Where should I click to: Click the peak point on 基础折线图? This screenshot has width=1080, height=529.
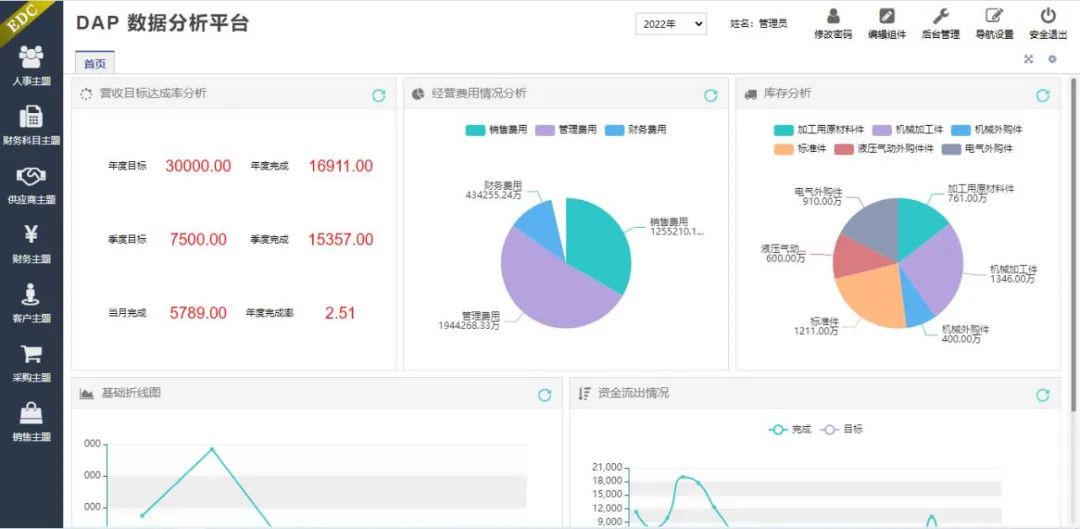[211, 449]
